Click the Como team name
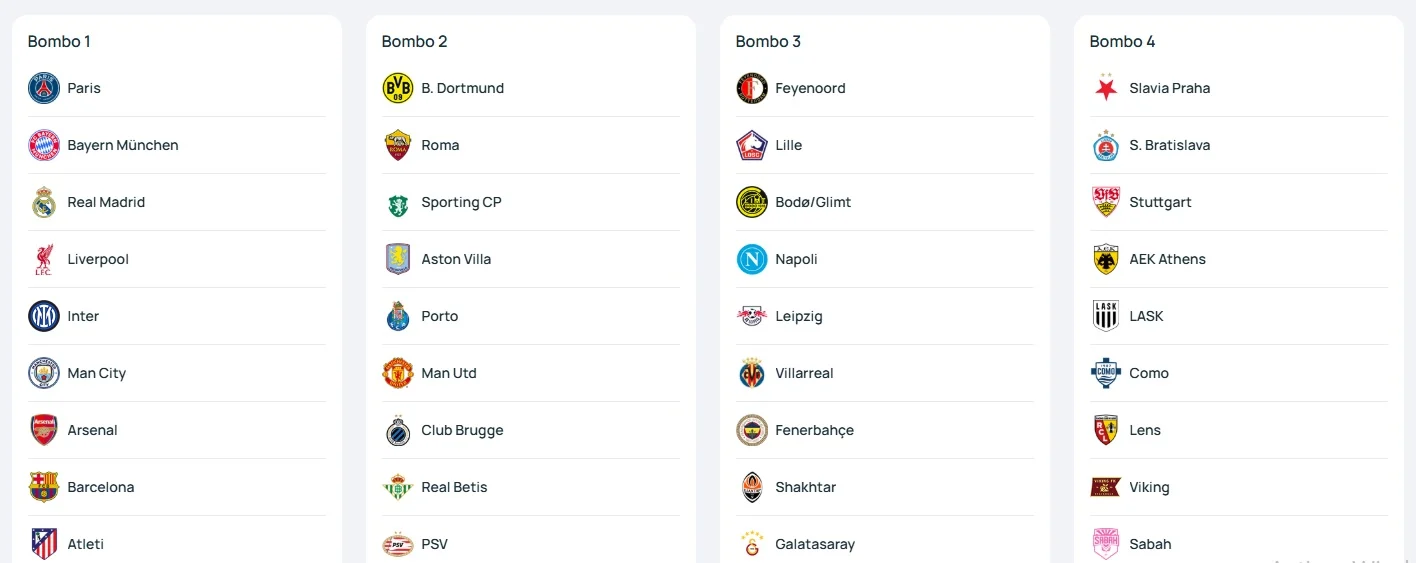This screenshot has height=563, width=1416. point(1149,373)
